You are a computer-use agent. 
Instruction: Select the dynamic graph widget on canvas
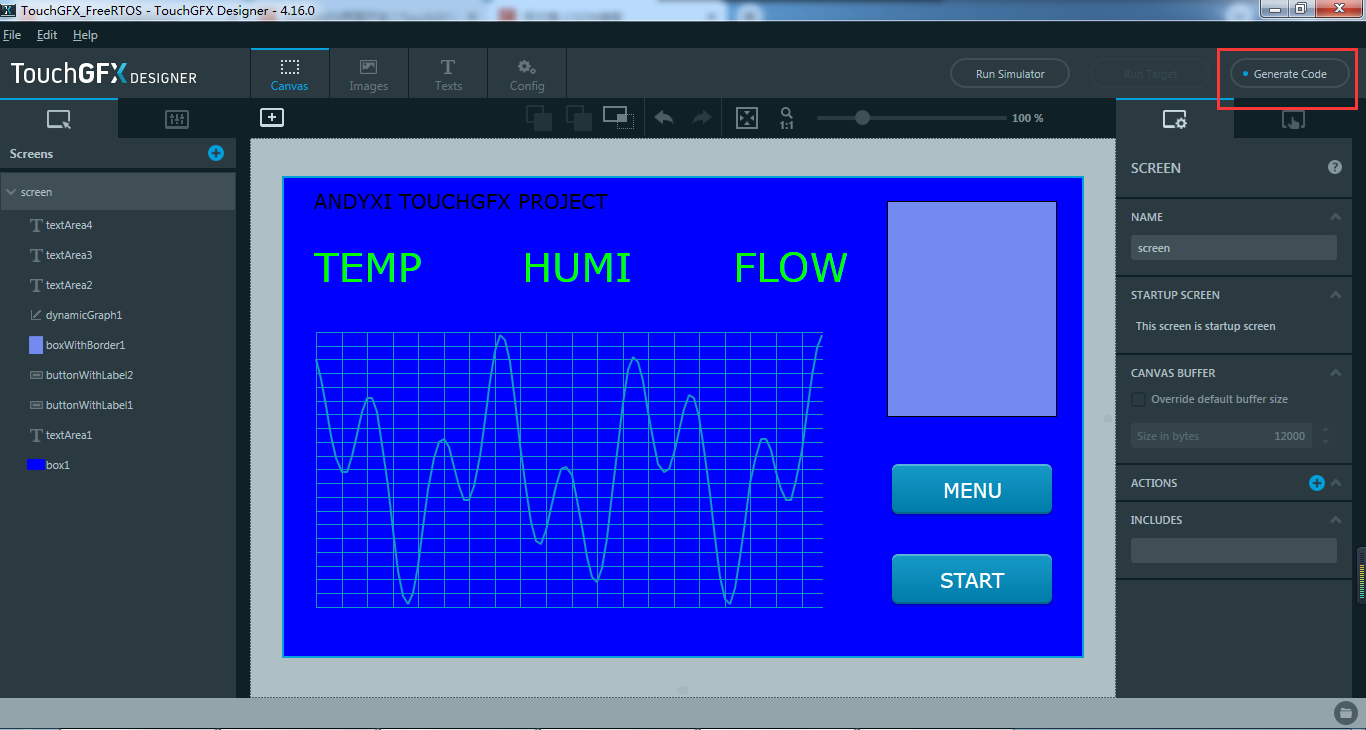[x=569, y=470]
